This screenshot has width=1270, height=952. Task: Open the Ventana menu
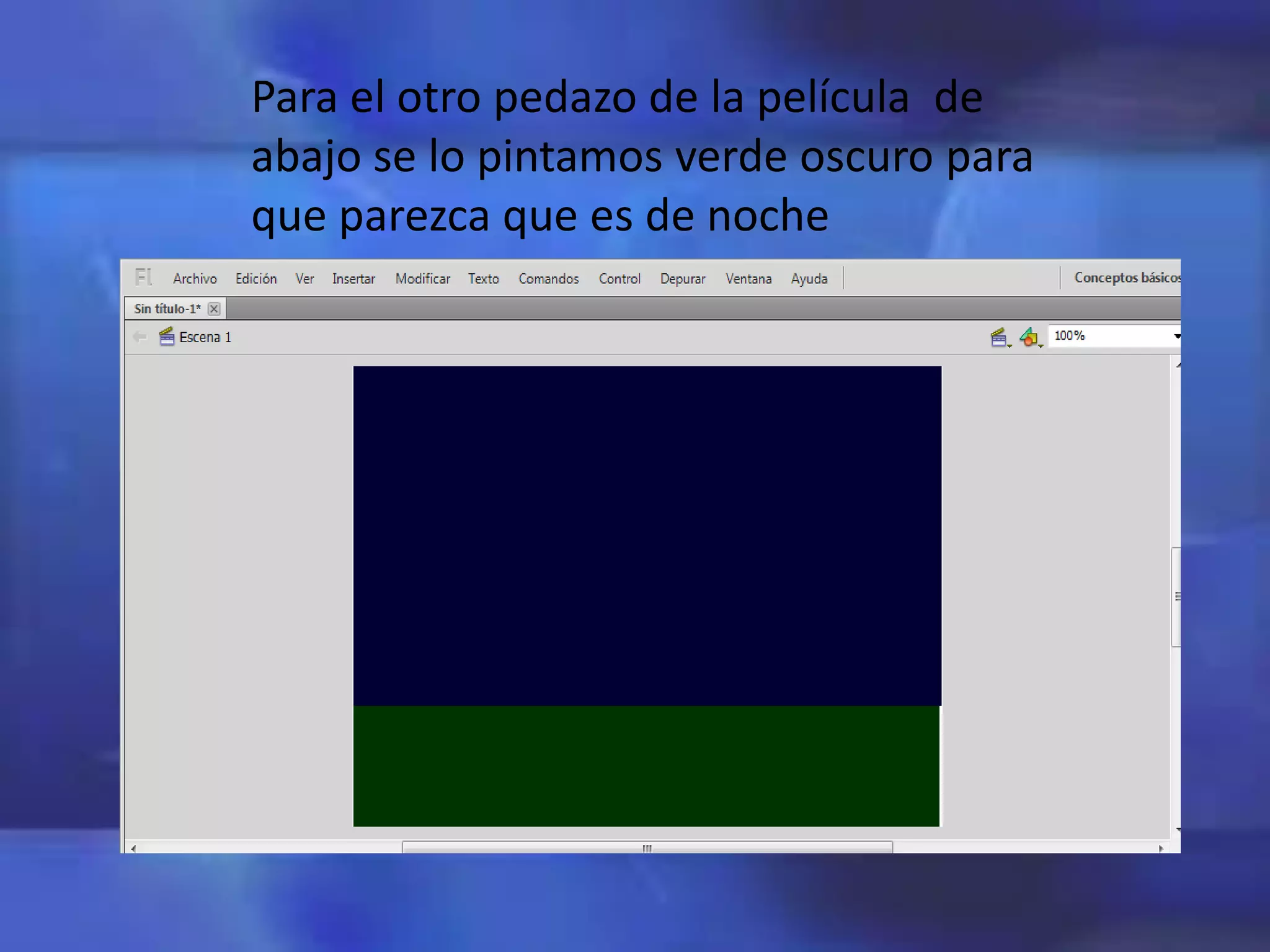click(748, 279)
